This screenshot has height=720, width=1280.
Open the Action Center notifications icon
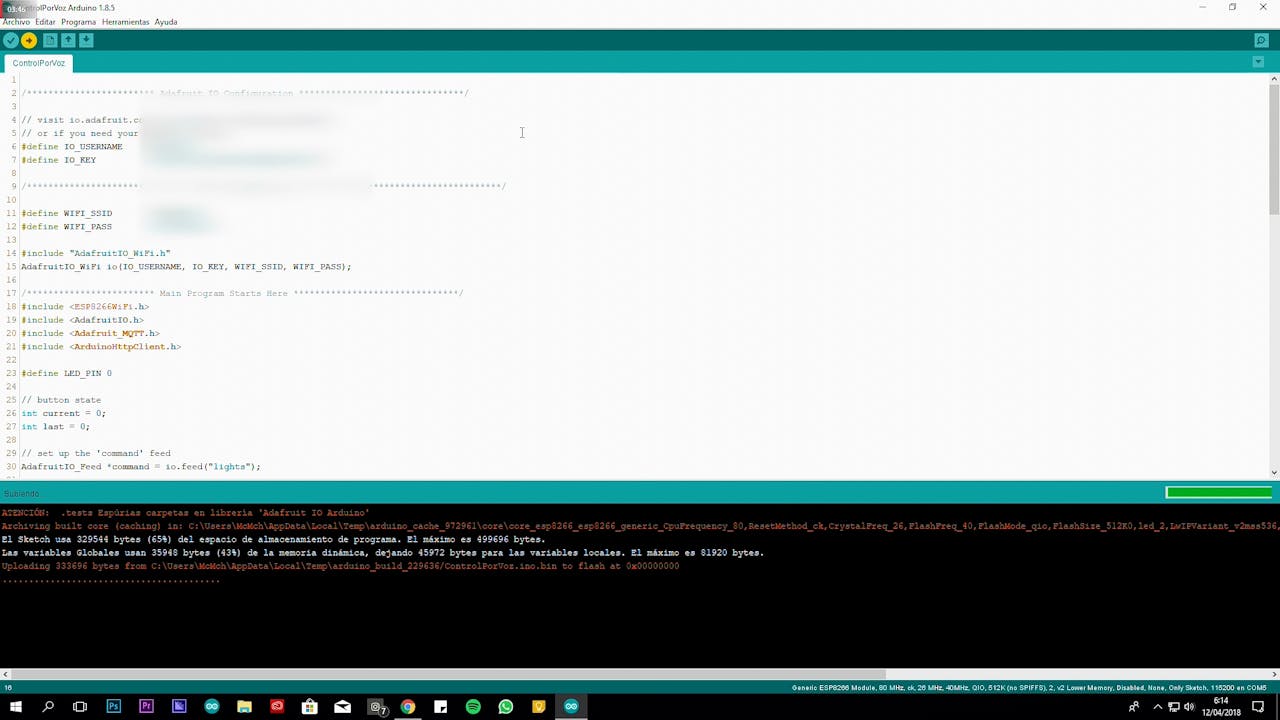(x=1259, y=707)
